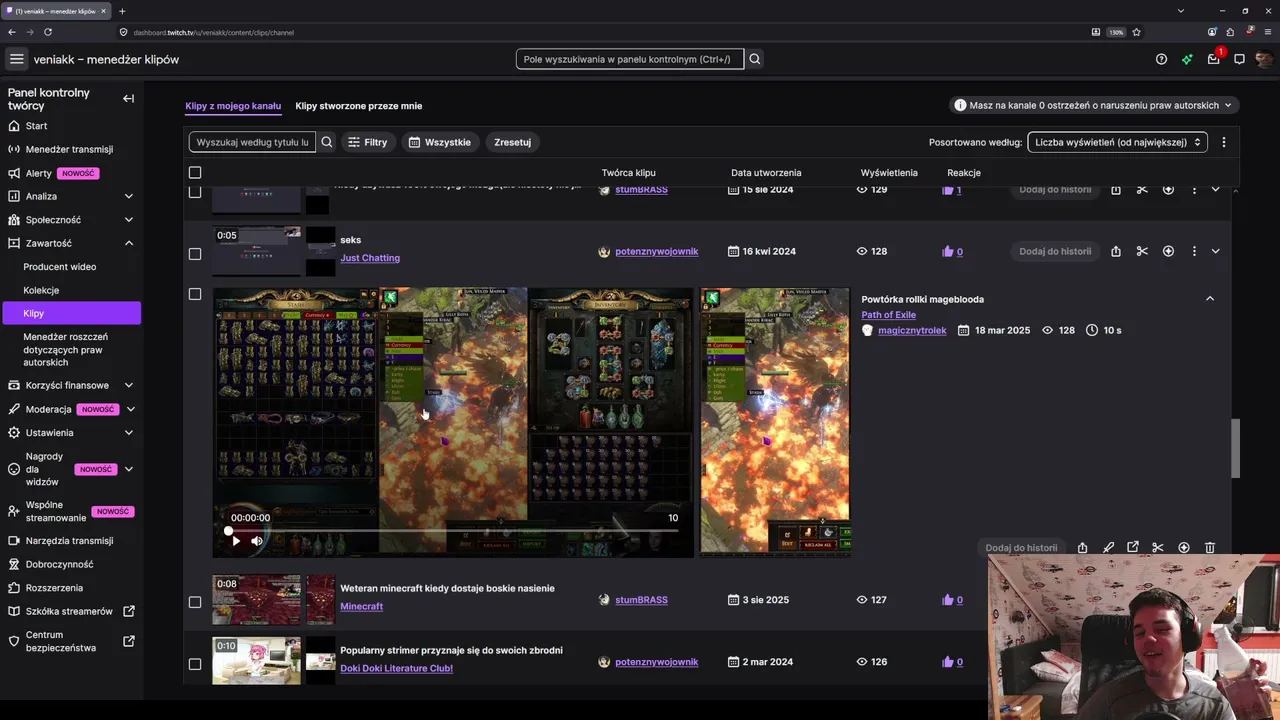Viewport: 1280px width, 720px height.
Task: Share the seks clip
Action: click(1116, 251)
